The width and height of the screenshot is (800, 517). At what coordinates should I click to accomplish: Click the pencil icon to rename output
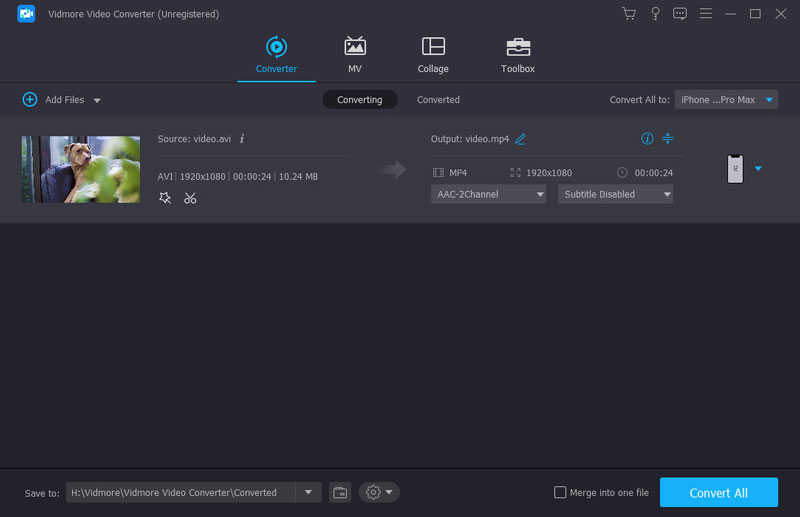520,139
